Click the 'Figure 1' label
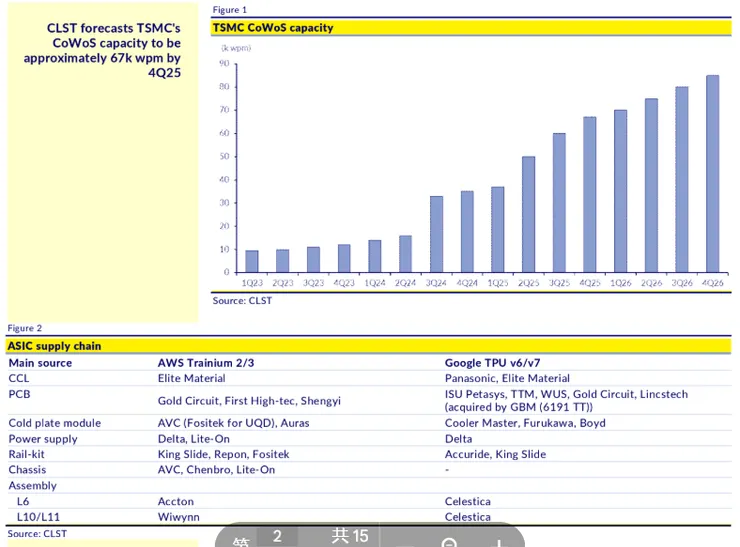 pyautogui.click(x=229, y=9)
